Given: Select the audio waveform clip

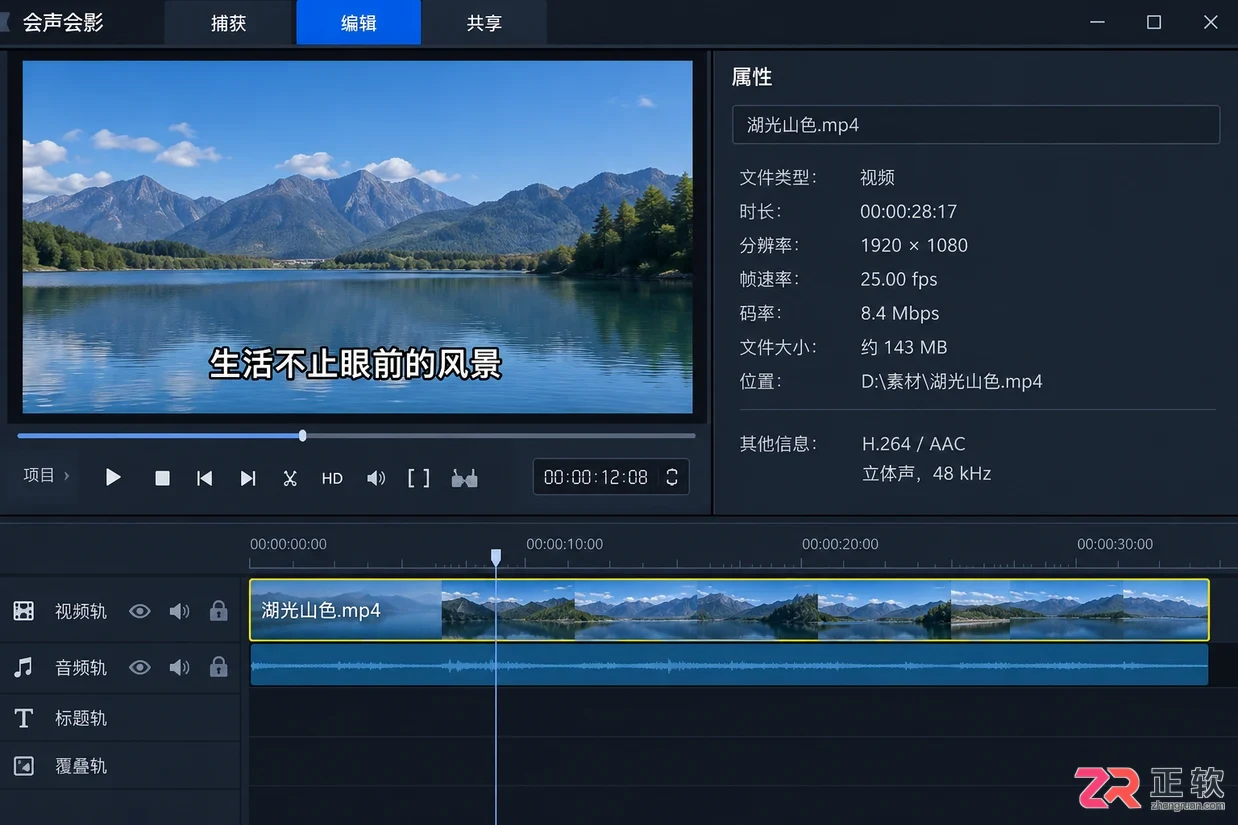Looking at the screenshot, I should tap(729, 665).
